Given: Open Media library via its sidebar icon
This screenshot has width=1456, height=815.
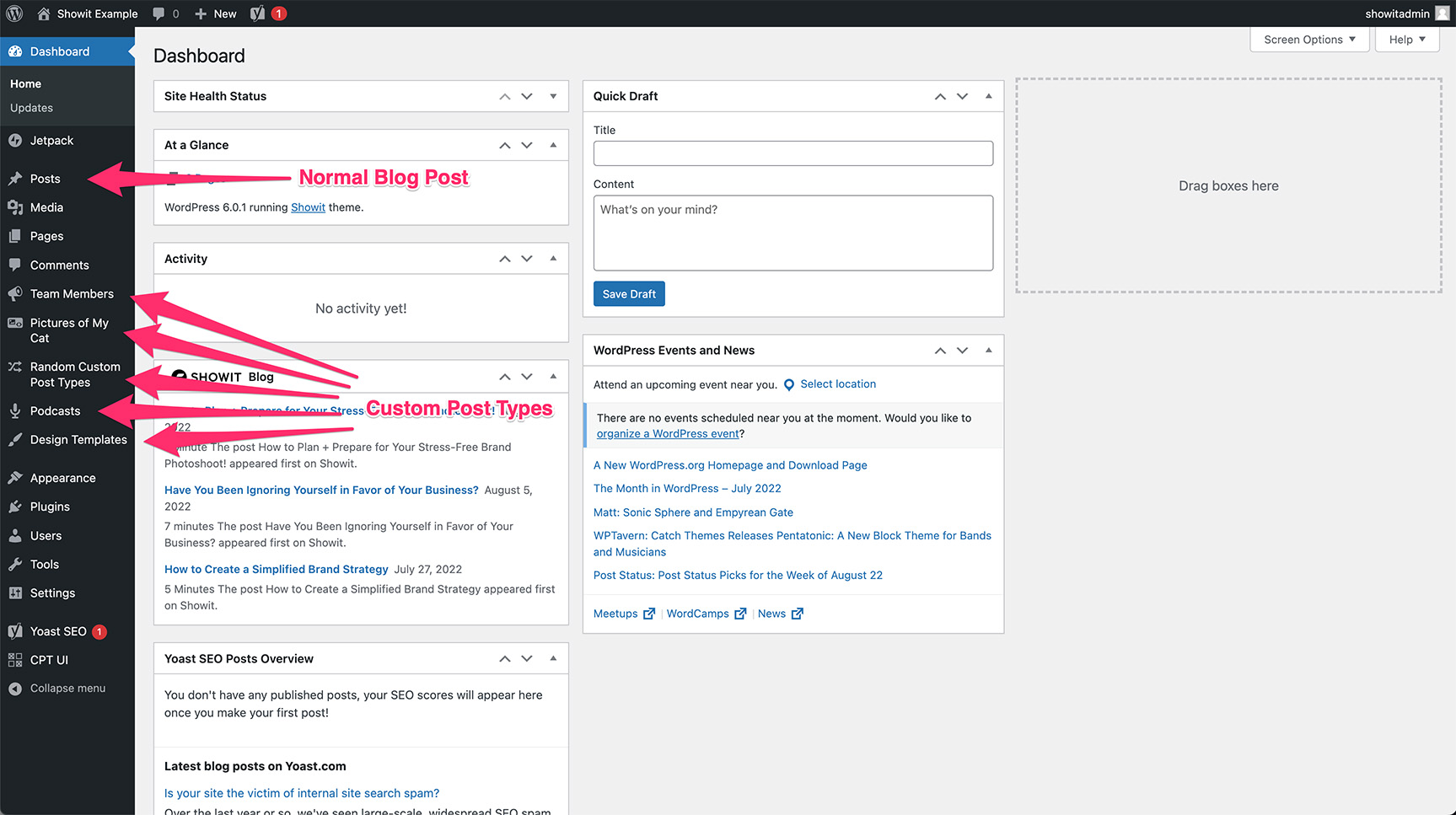Looking at the screenshot, I should point(15,207).
